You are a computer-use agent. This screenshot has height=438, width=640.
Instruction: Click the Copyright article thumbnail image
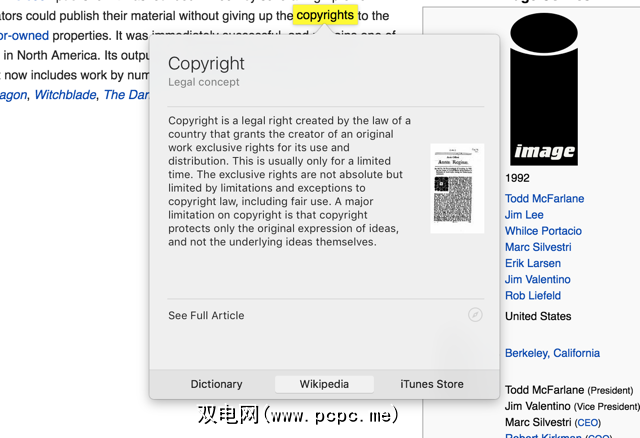(457, 188)
